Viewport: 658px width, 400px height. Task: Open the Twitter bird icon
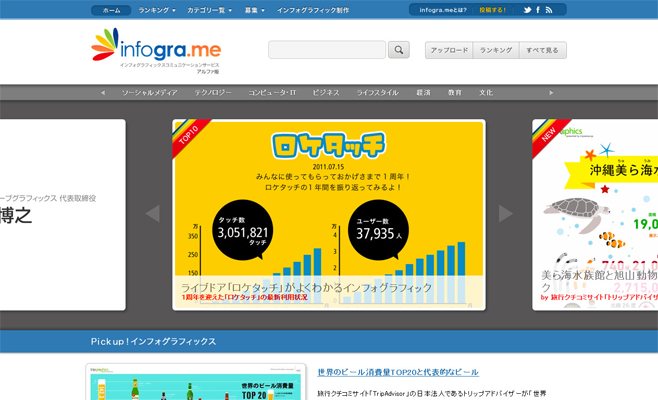tap(527, 10)
